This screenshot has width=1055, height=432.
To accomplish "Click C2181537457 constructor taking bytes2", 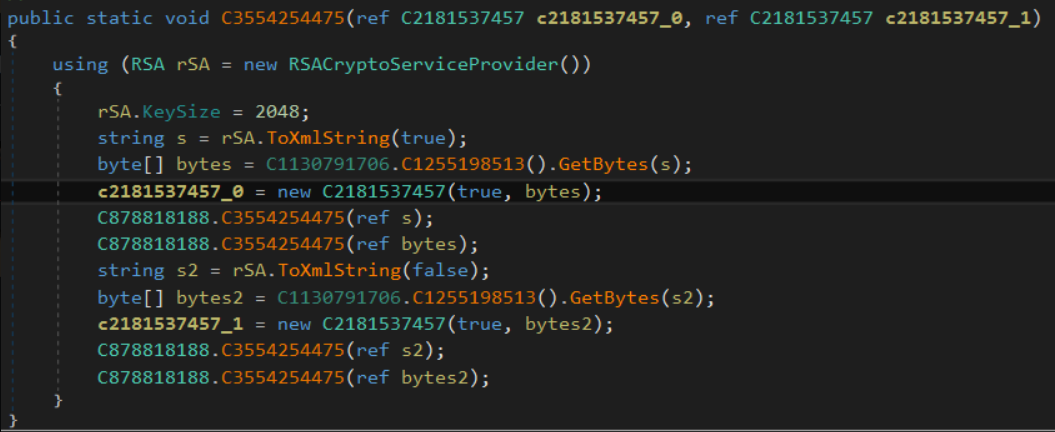I will pos(388,323).
